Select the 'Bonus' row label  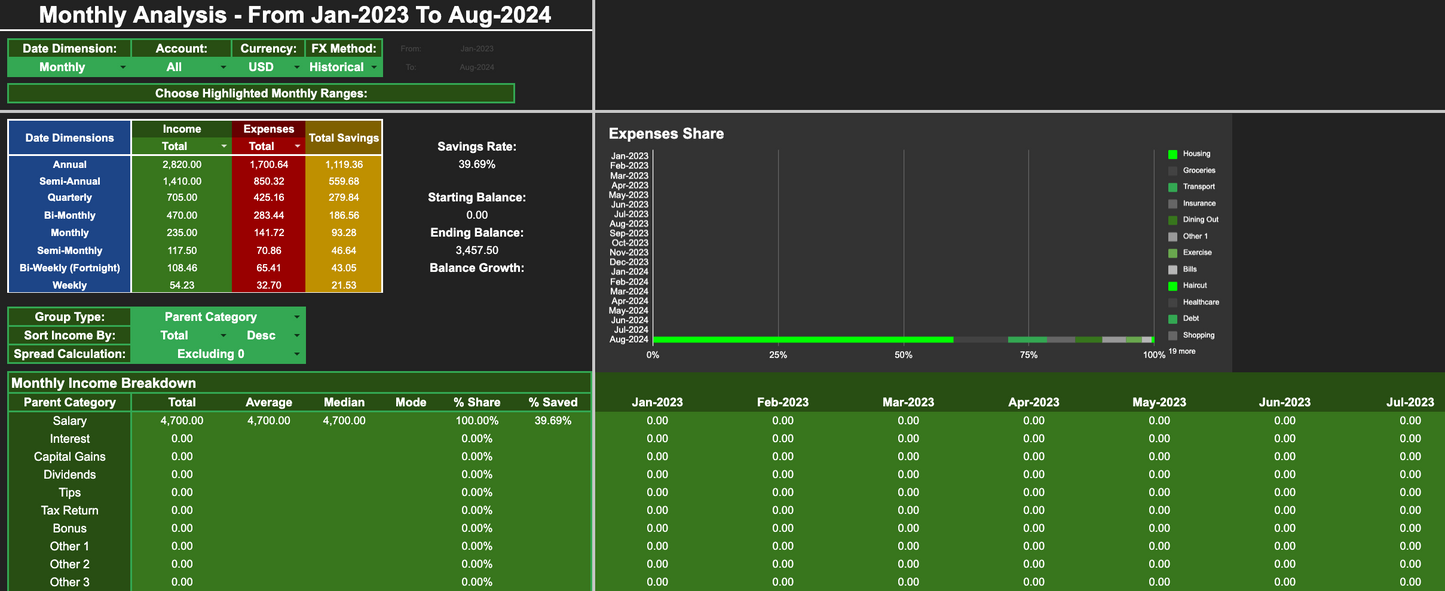tap(69, 529)
